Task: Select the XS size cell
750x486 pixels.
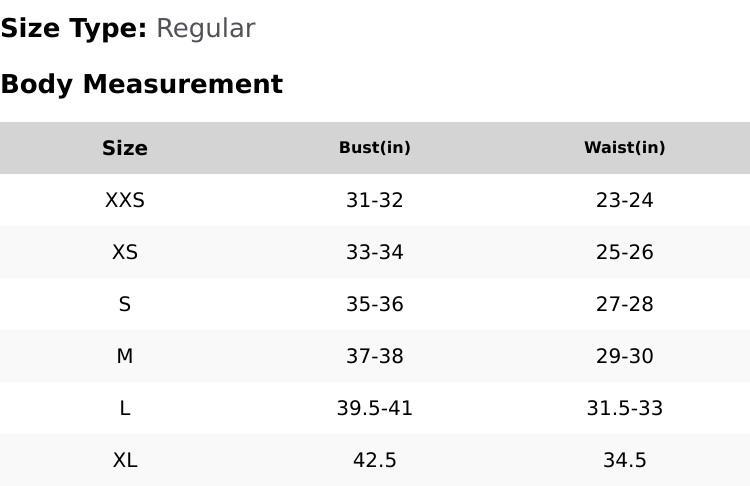Action: click(x=125, y=252)
